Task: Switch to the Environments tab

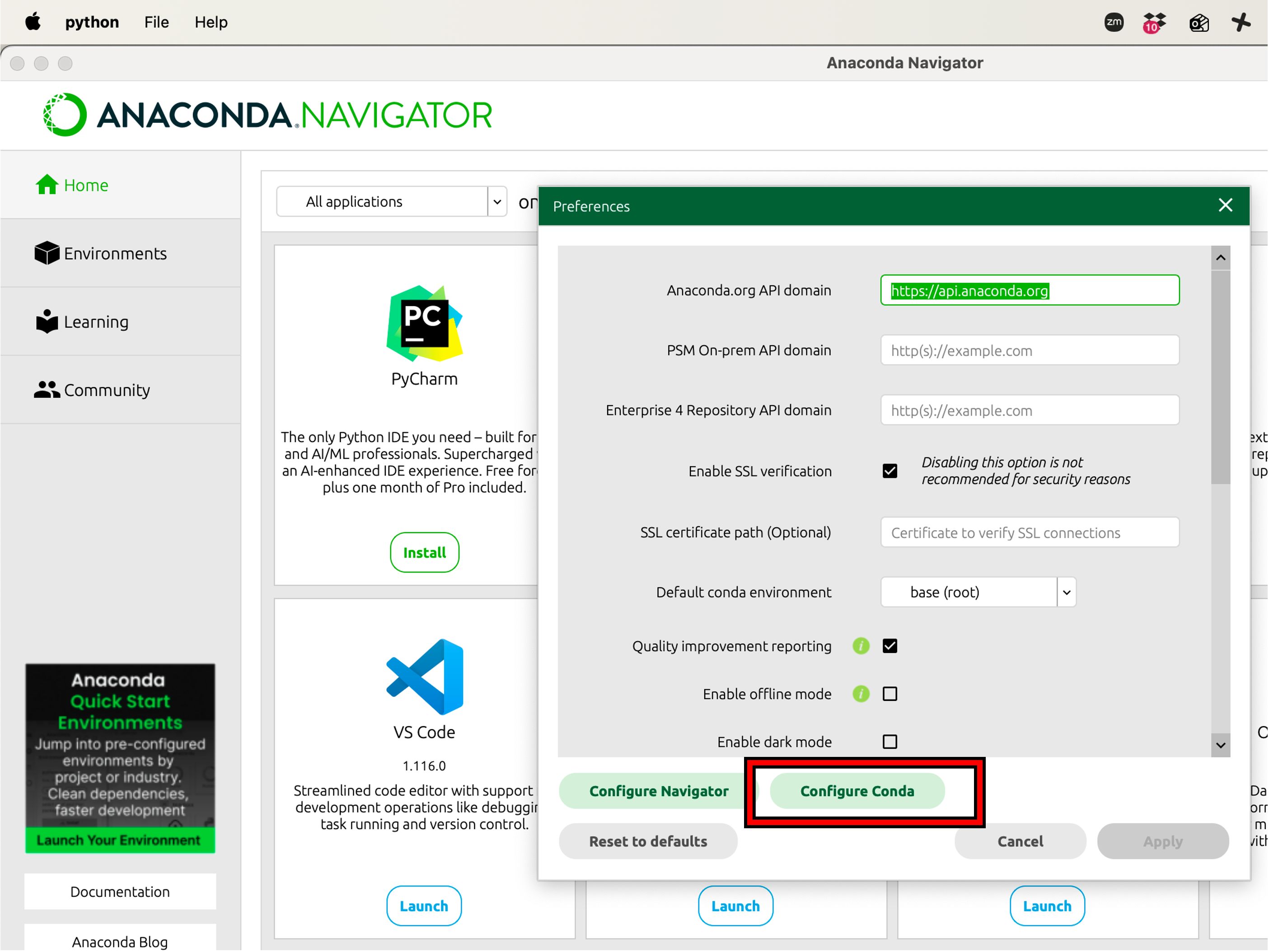Action: 121,253
